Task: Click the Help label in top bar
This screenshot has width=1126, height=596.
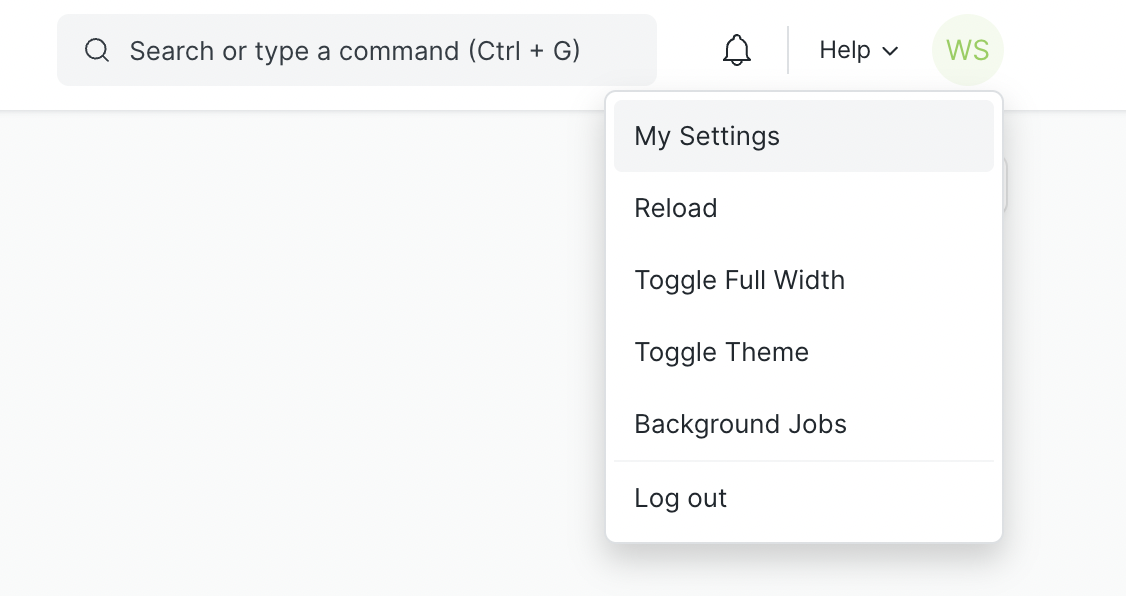Action: coord(844,50)
